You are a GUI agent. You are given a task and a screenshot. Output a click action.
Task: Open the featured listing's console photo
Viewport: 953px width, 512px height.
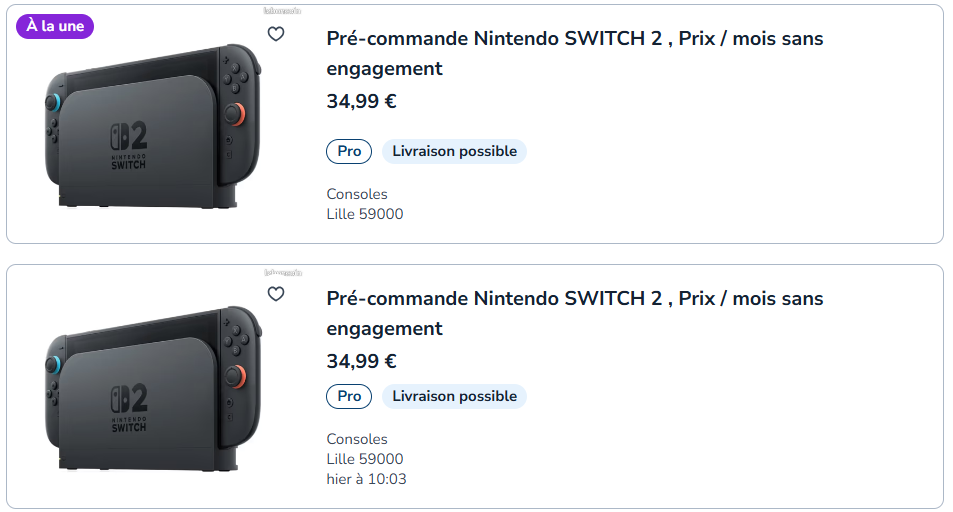[152, 128]
